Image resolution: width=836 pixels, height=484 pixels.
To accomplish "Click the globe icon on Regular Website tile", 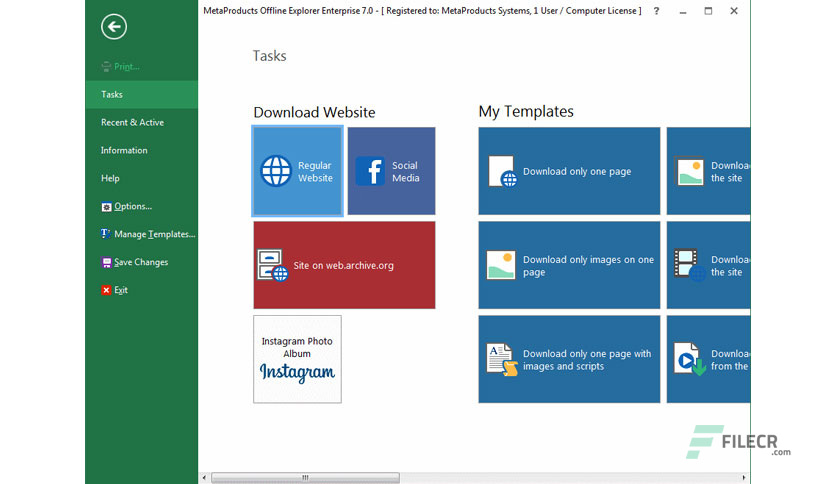I will point(276,171).
